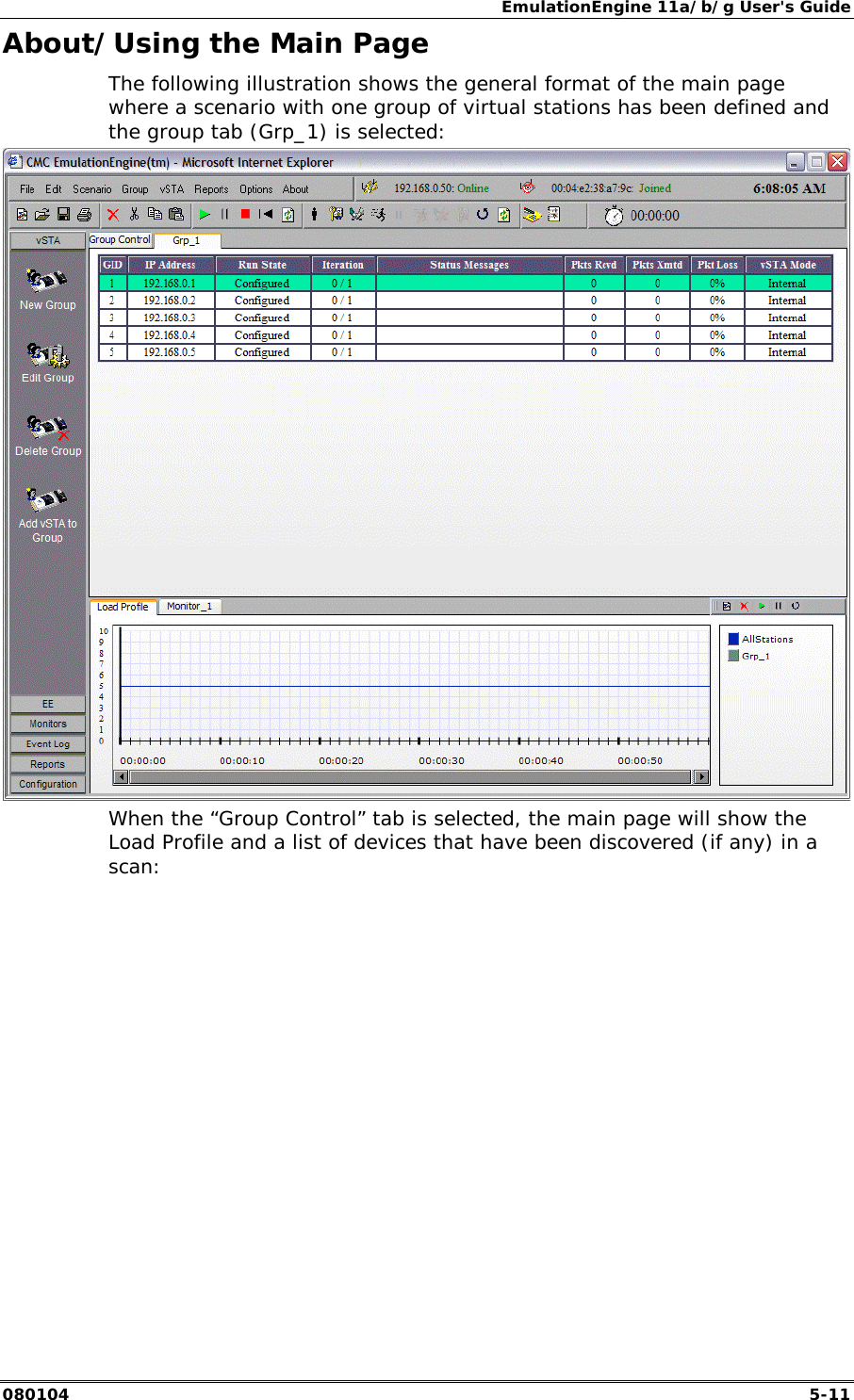The image size is (854, 1400).
Task: Open the Event Log panel
Action: (47, 743)
